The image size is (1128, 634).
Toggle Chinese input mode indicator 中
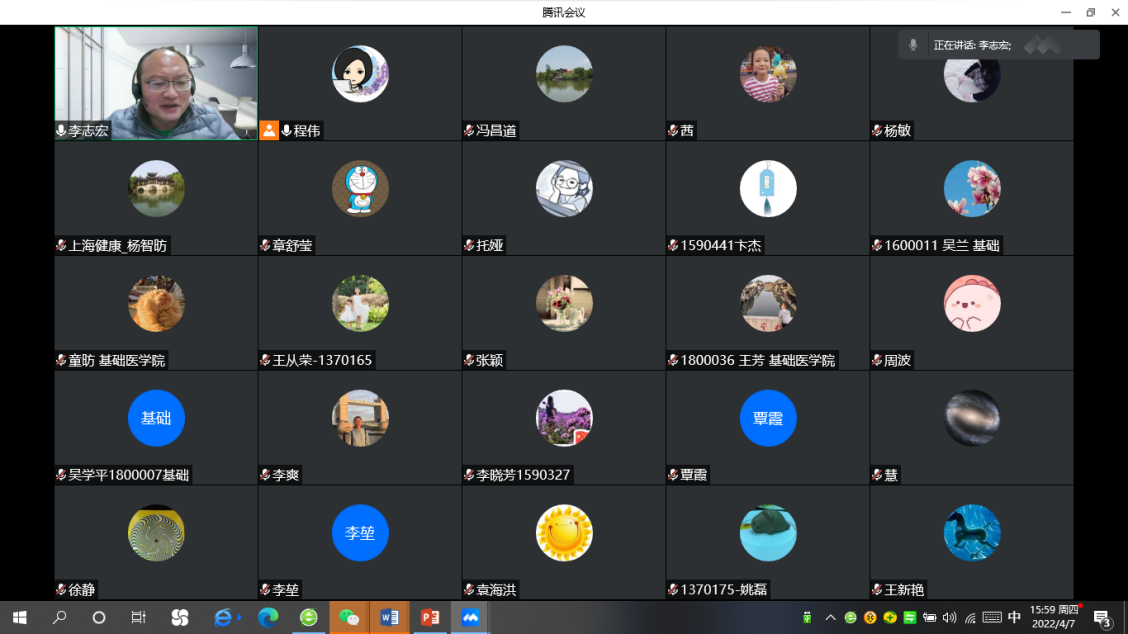point(1014,617)
